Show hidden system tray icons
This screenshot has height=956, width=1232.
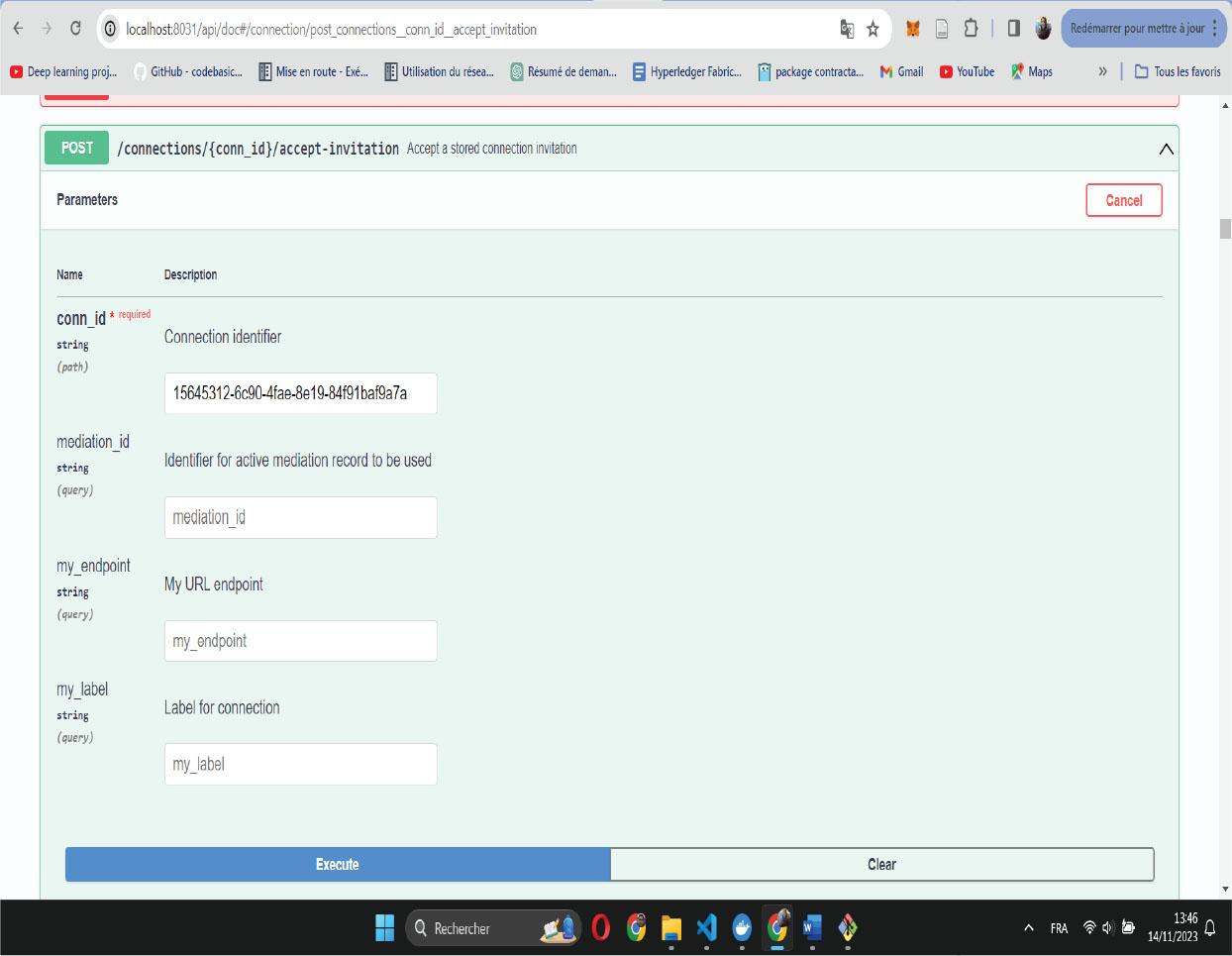pyautogui.click(x=1028, y=928)
